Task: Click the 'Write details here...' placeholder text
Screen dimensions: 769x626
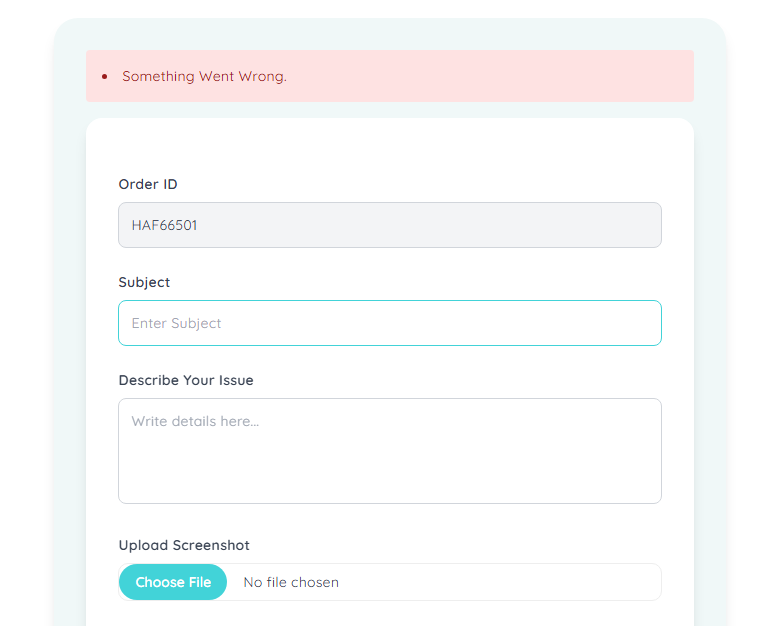Action: (195, 421)
